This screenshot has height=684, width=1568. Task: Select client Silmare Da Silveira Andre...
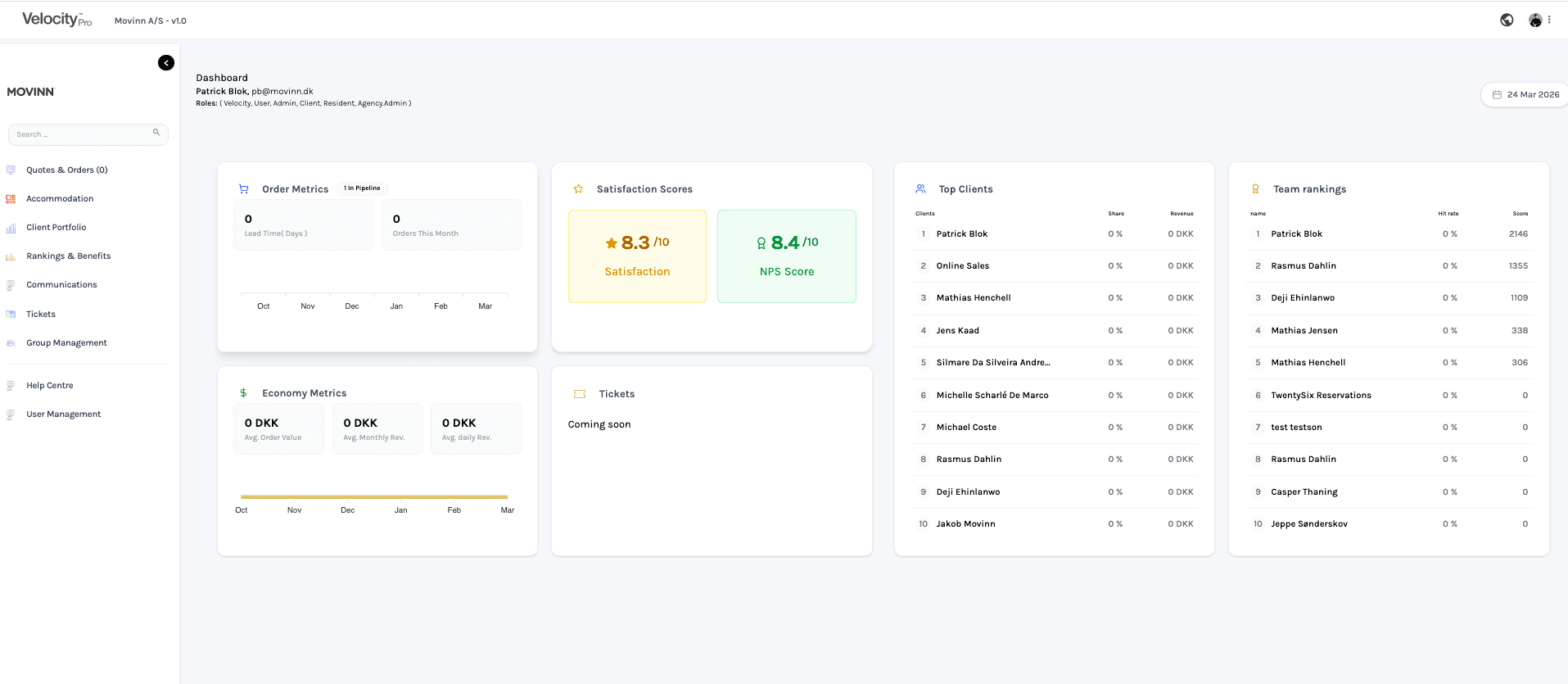[1055, 362]
